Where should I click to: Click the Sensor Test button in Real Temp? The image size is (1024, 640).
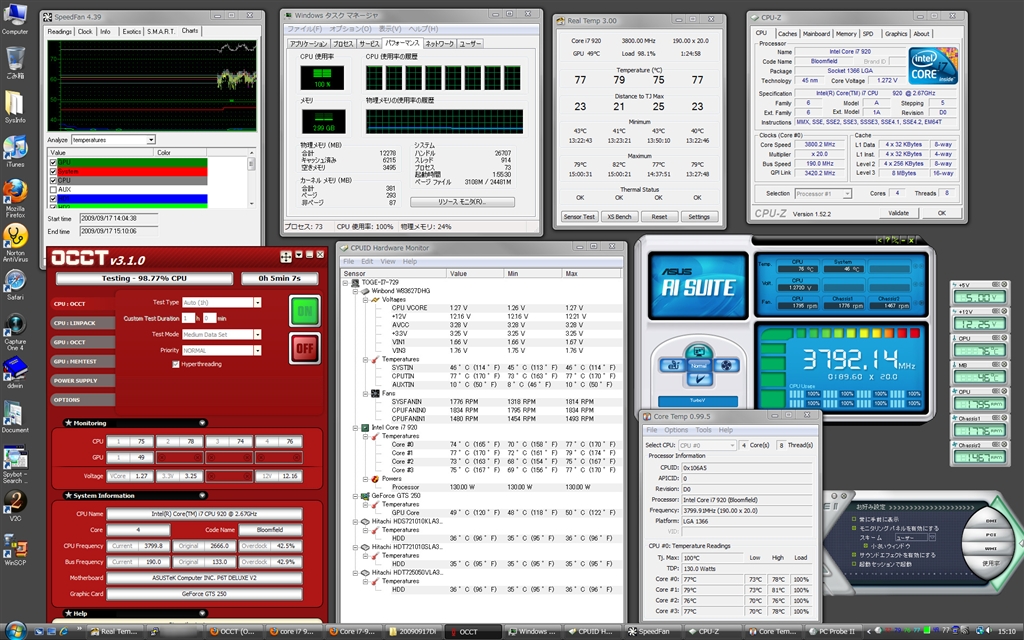[x=580, y=216]
